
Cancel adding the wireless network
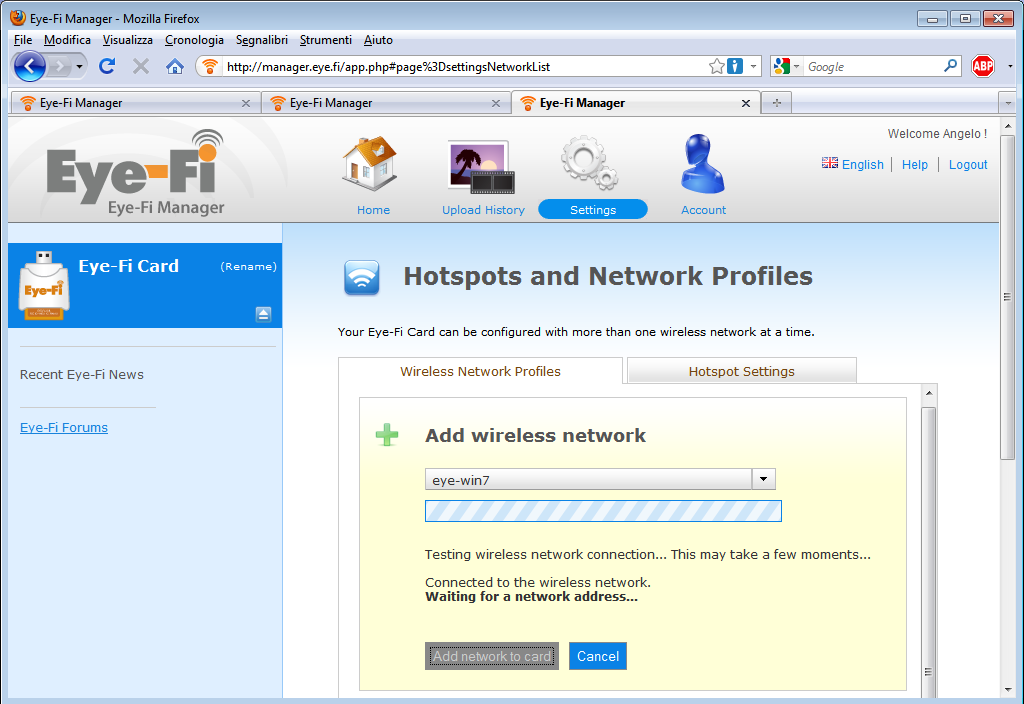[x=598, y=656]
